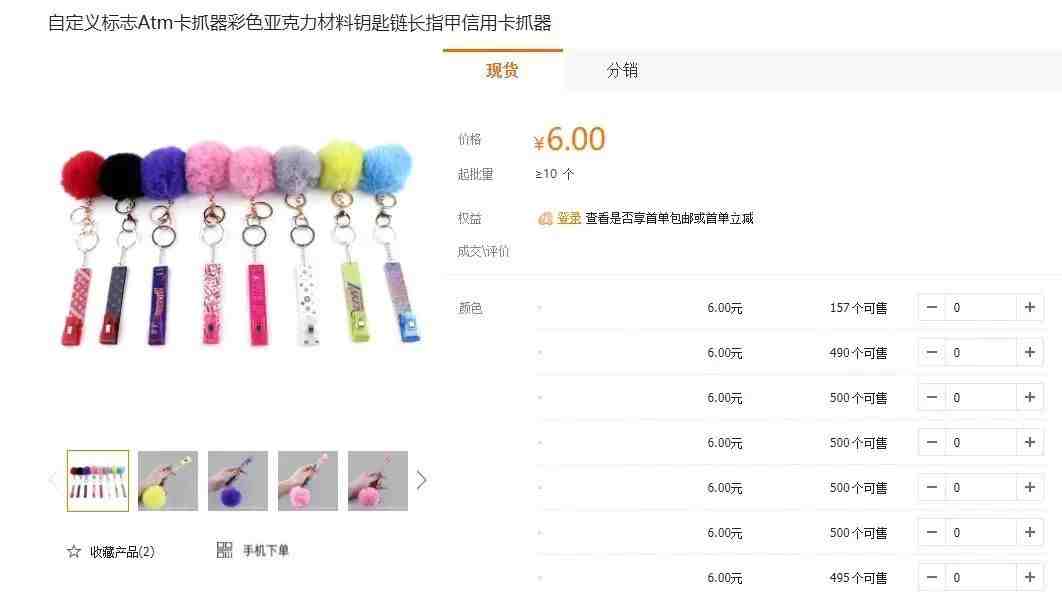Increase quantity for the 157 available row

click(1029, 307)
